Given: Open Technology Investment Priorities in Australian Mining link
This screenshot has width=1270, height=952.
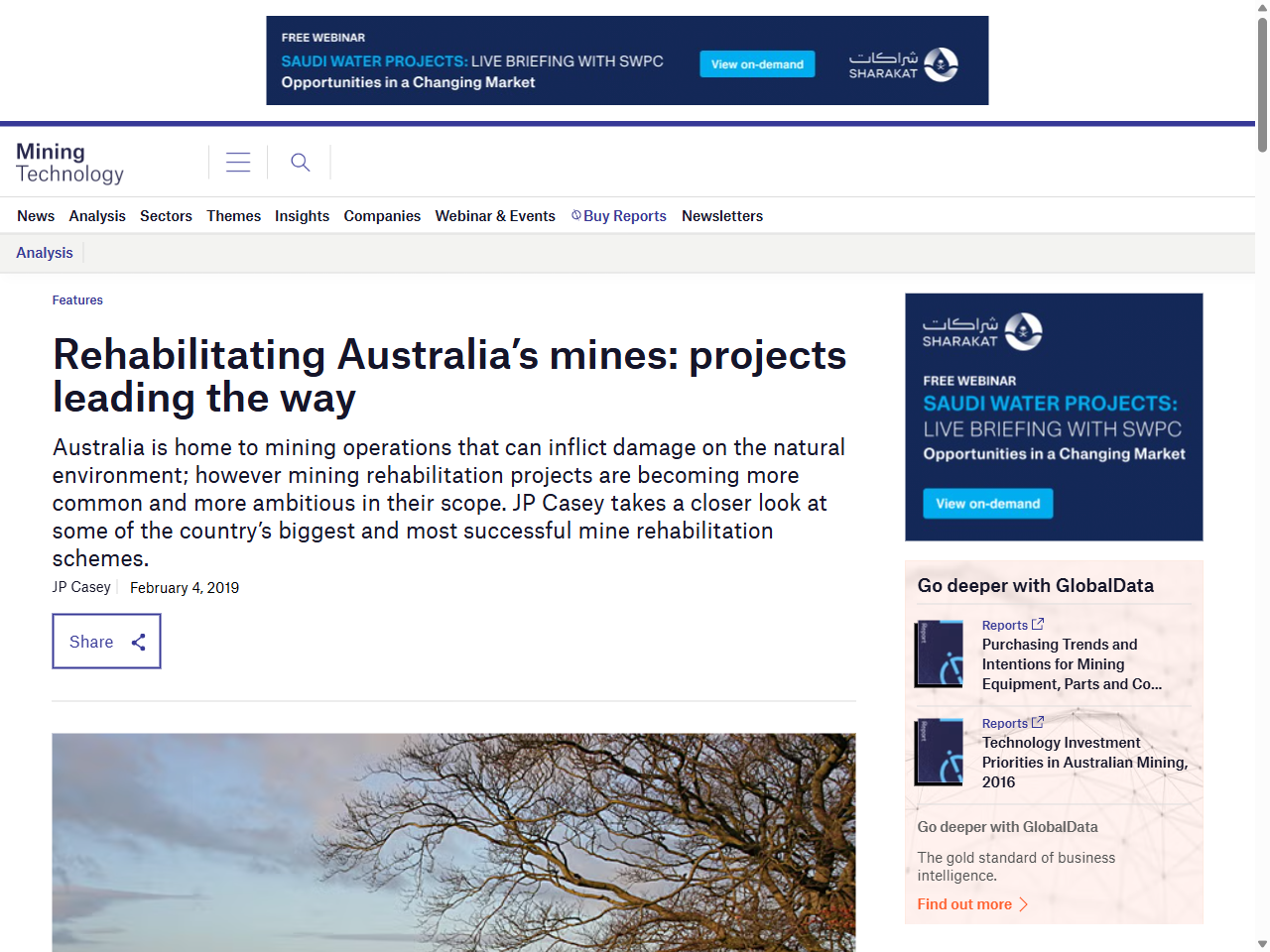Looking at the screenshot, I should (1084, 763).
